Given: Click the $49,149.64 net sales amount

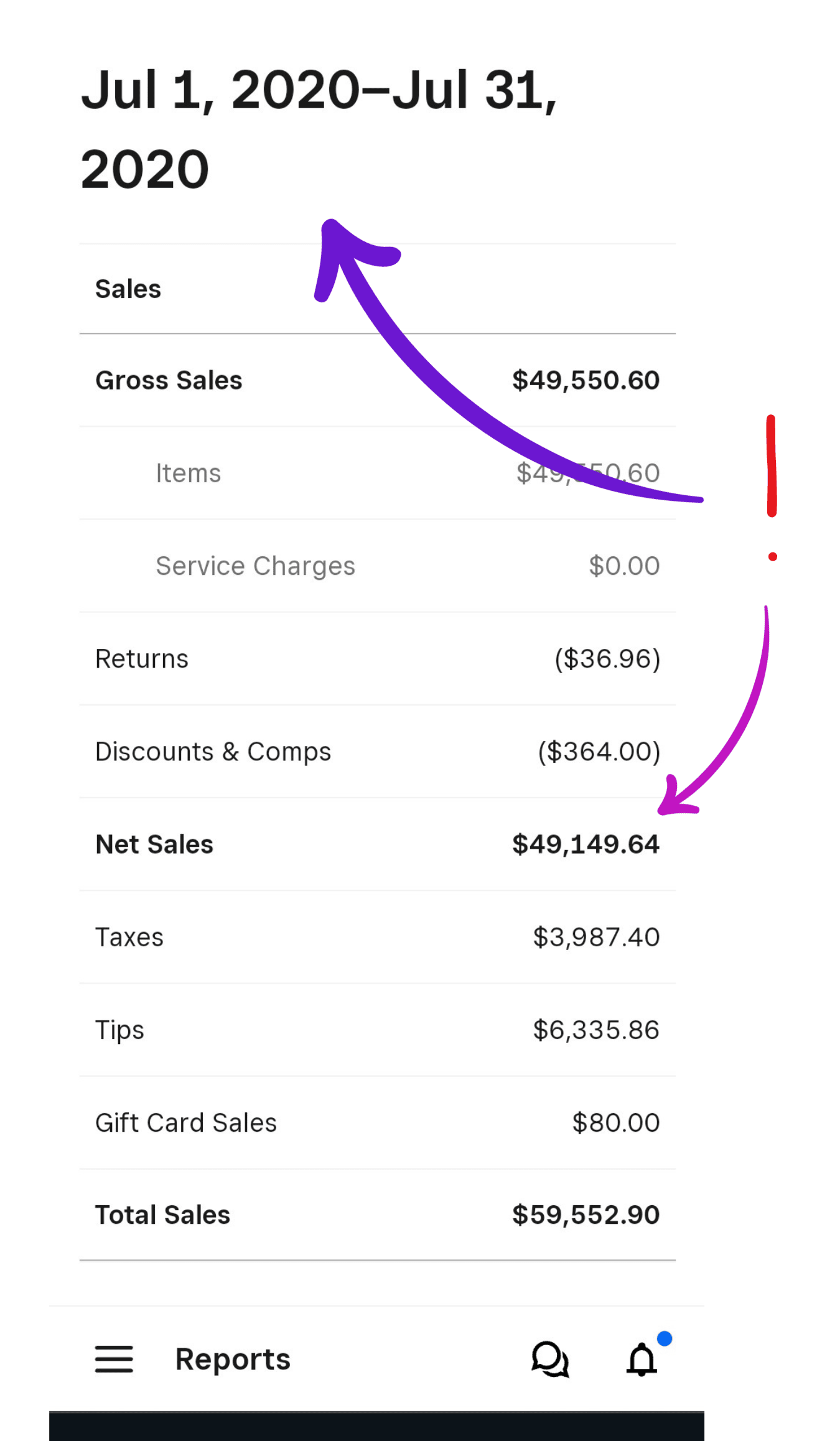Looking at the screenshot, I should click(x=586, y=844).
